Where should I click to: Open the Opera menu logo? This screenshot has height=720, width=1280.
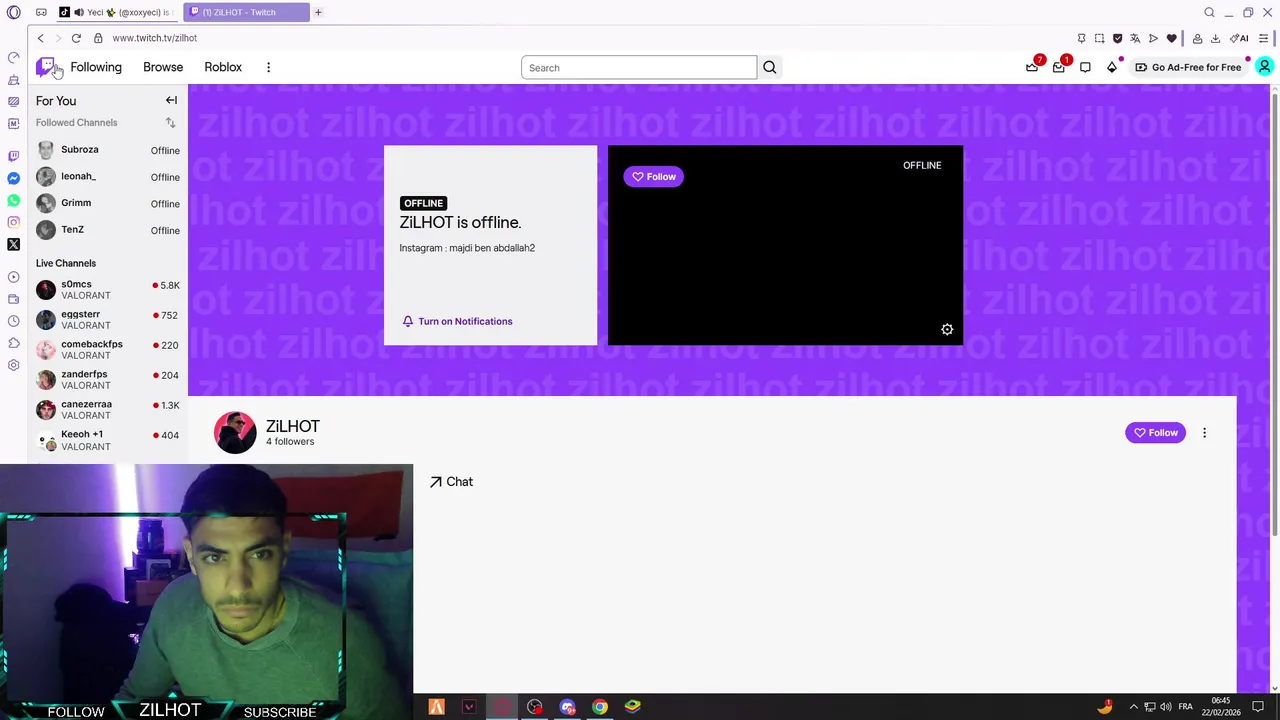click(x=13, y=12)
